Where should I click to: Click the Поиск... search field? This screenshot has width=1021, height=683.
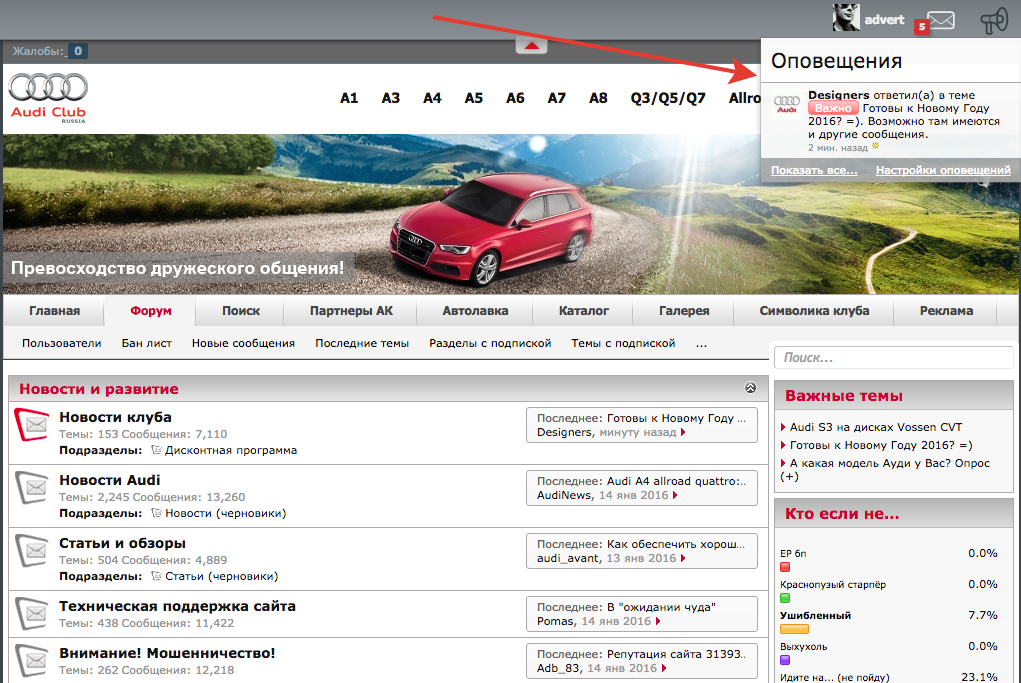pos(893,357)
